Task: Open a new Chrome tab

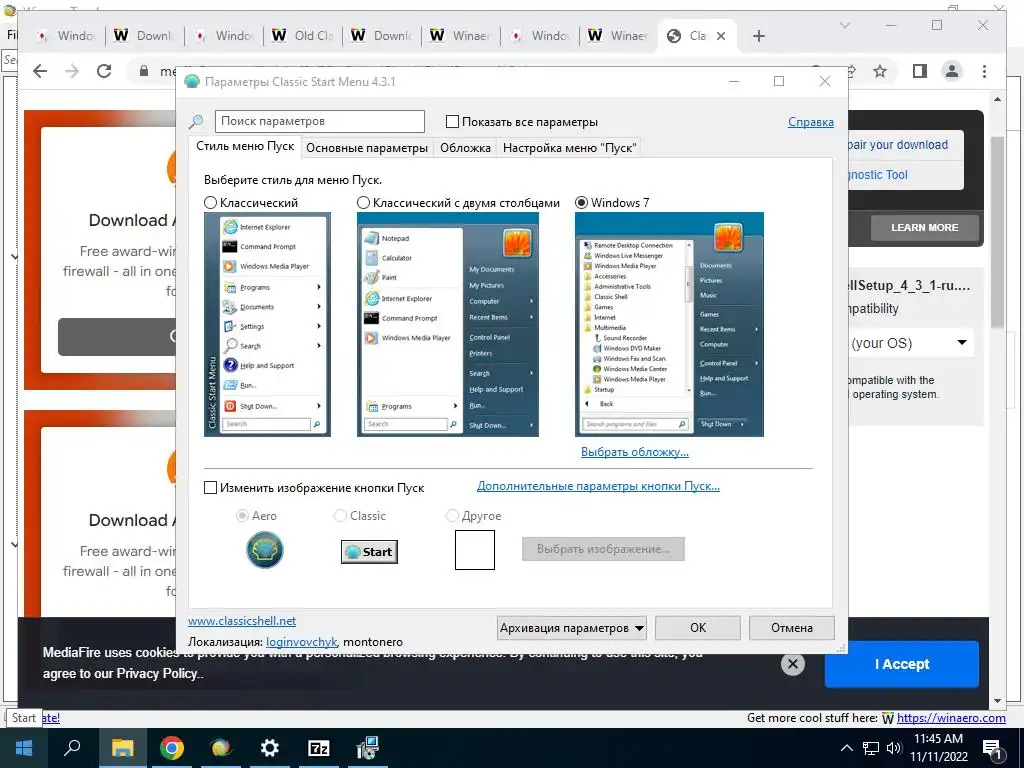Action: click(x=758, y=36)
